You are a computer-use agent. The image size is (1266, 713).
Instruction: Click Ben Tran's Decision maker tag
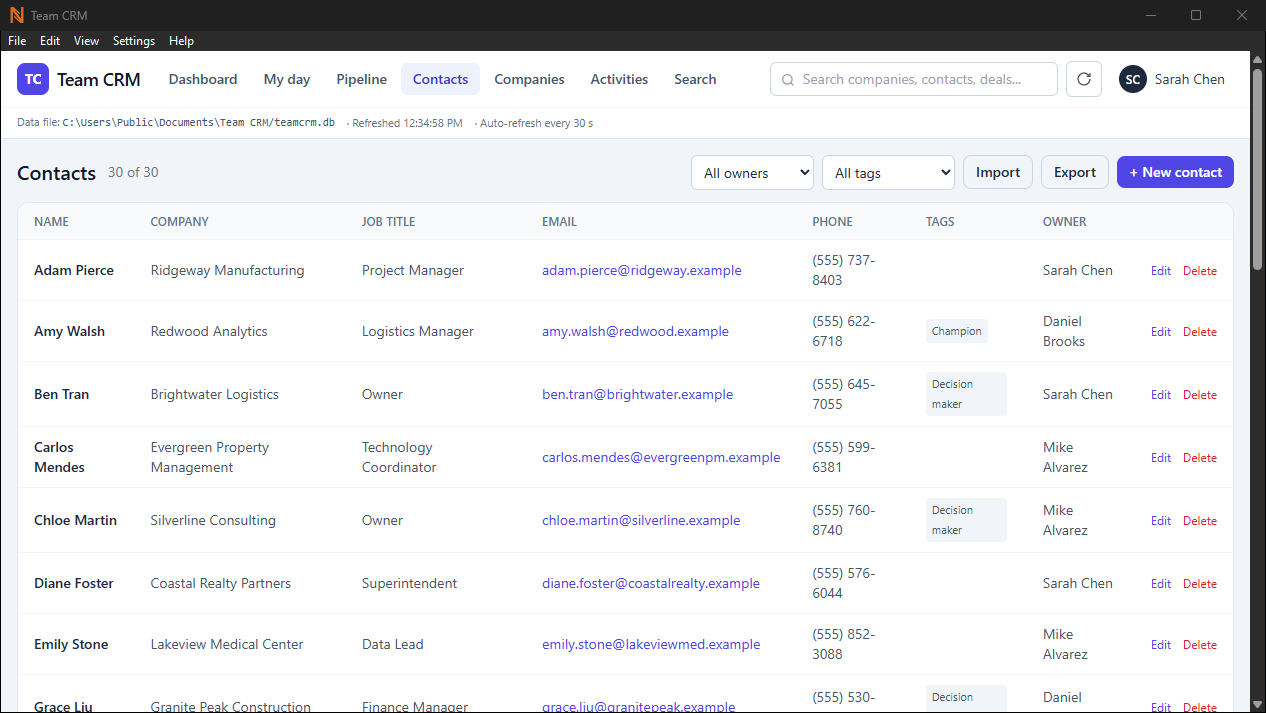tap(966, 394)
